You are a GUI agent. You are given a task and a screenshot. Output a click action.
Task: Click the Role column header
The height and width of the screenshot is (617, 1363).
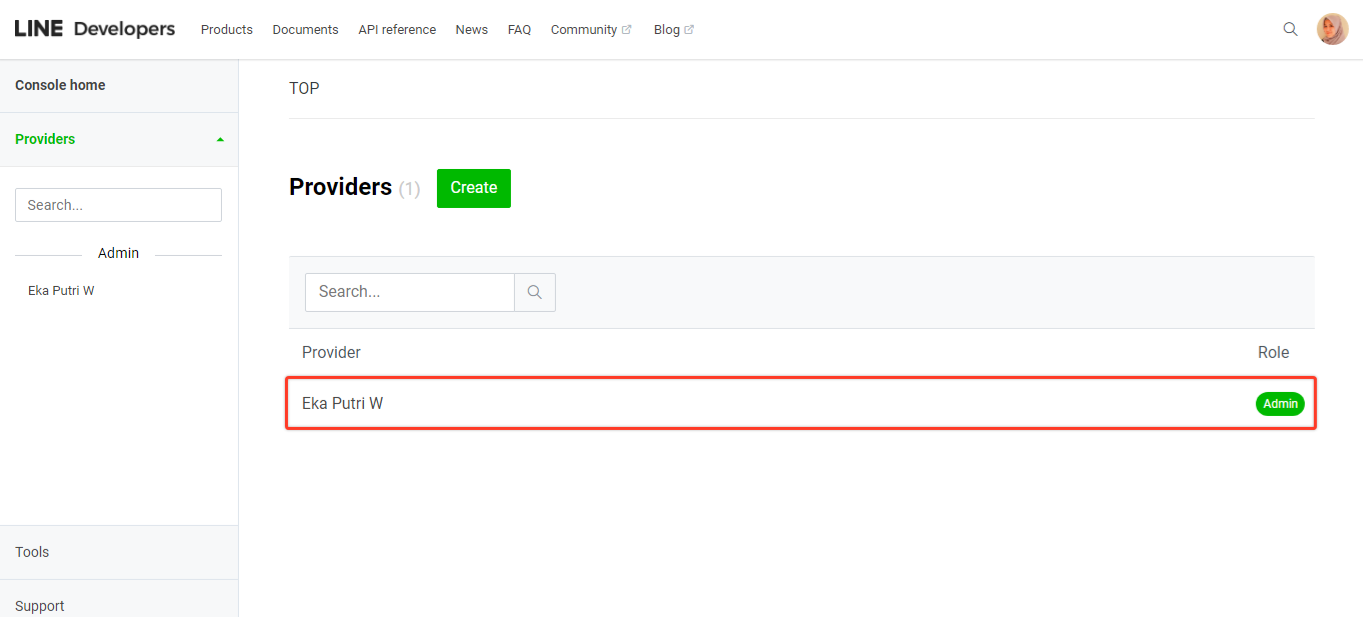click(1273, 352)
